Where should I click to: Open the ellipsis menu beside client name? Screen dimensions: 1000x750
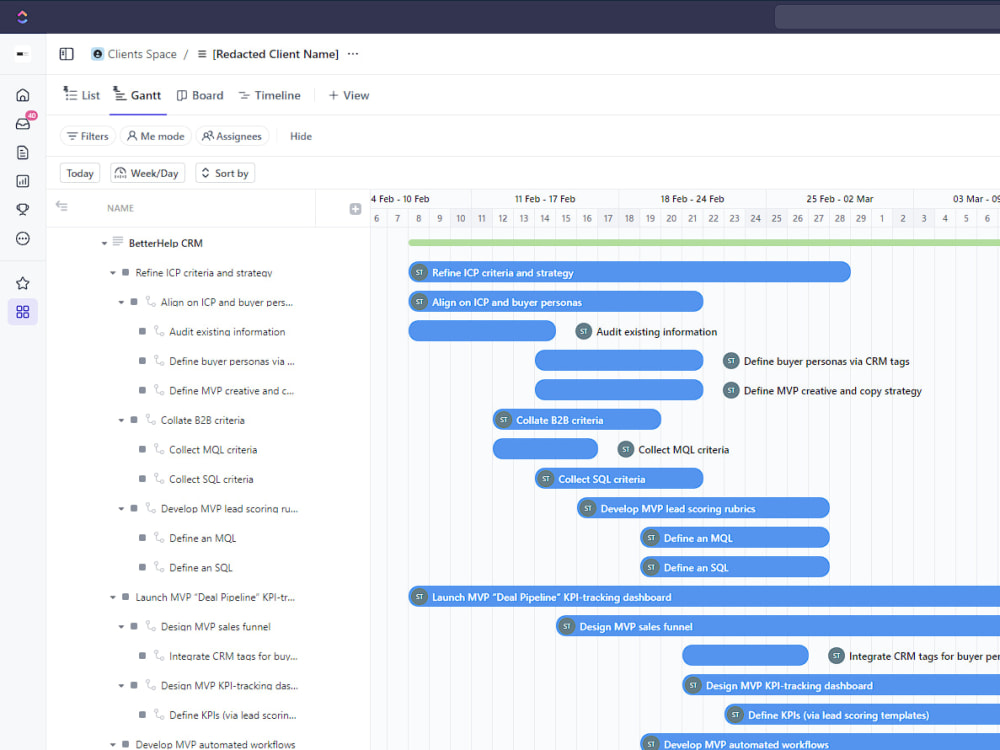pyautogui.click(x=353, y=54)
